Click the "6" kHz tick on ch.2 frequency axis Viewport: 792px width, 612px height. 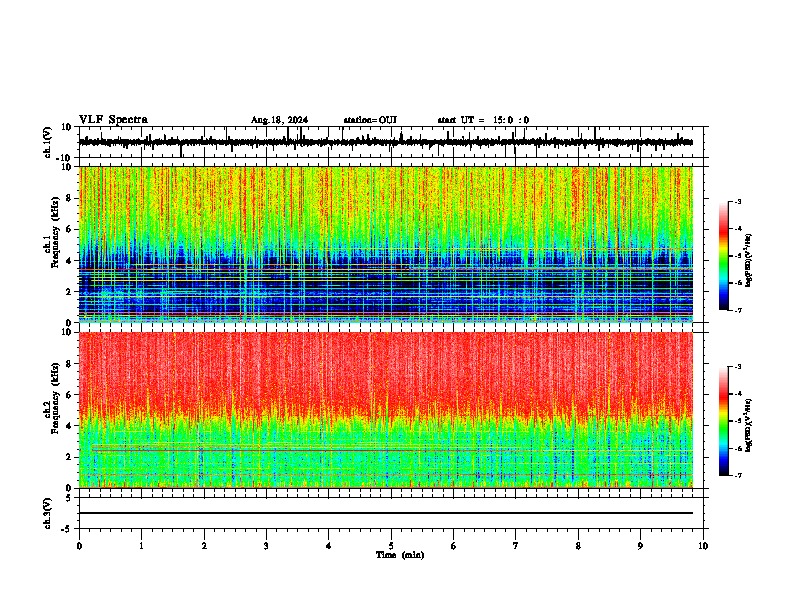point(69,395)
